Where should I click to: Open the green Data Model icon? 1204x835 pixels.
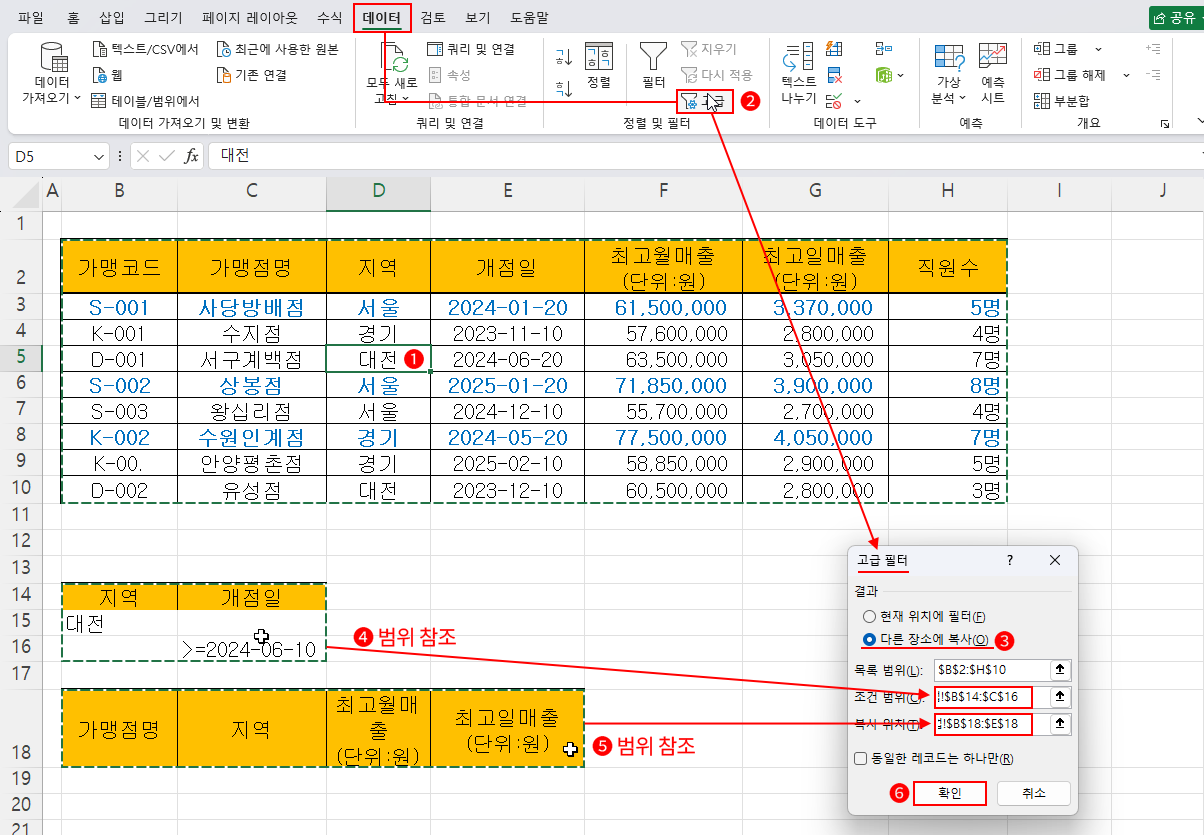tap(883, 75)
